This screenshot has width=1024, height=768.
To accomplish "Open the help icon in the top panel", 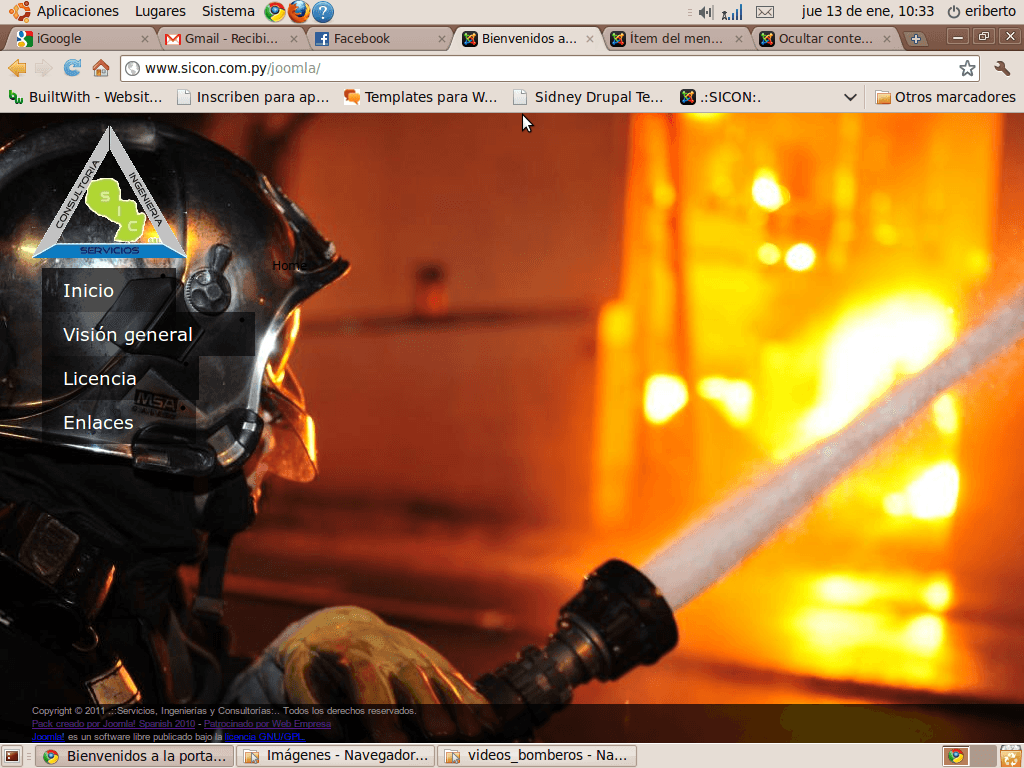I will click(x=323, y=11).
